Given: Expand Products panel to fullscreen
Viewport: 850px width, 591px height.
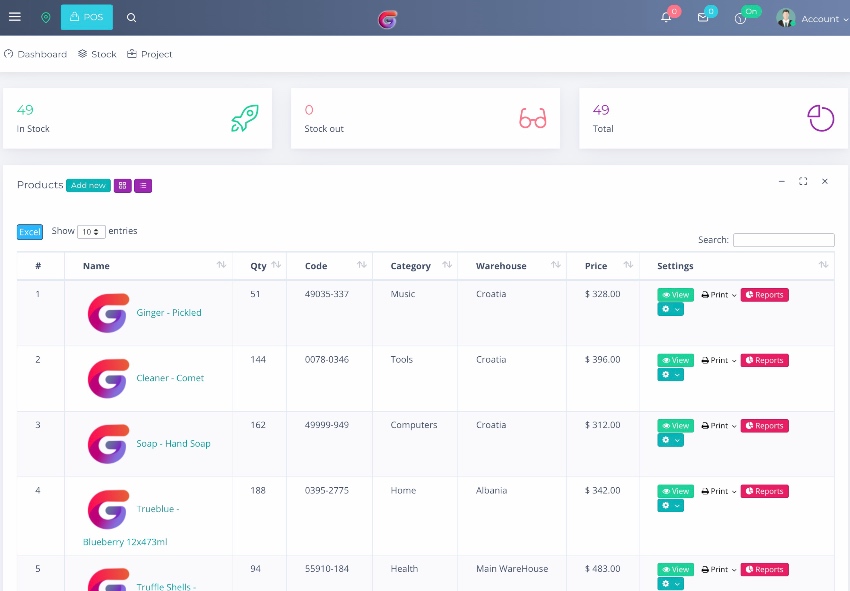Looking at the screenshot, I should [803, 181].
